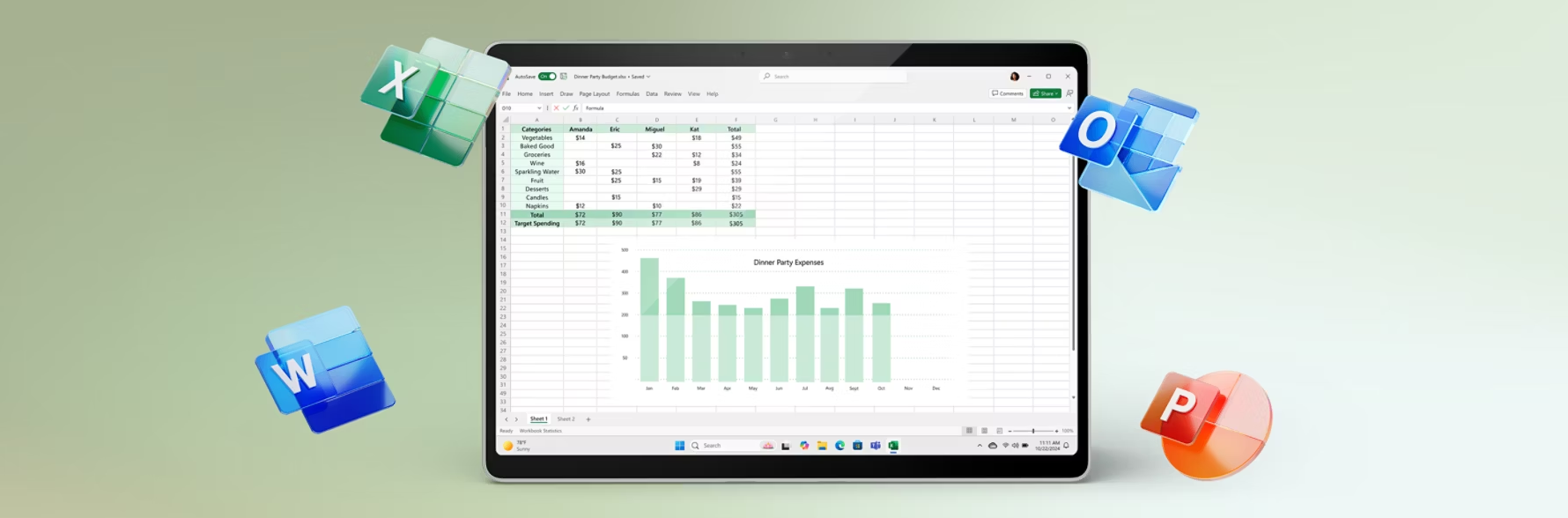Switch to the Review tab
This screenshot has width=1568, height=518.
[x=673, y=93]
